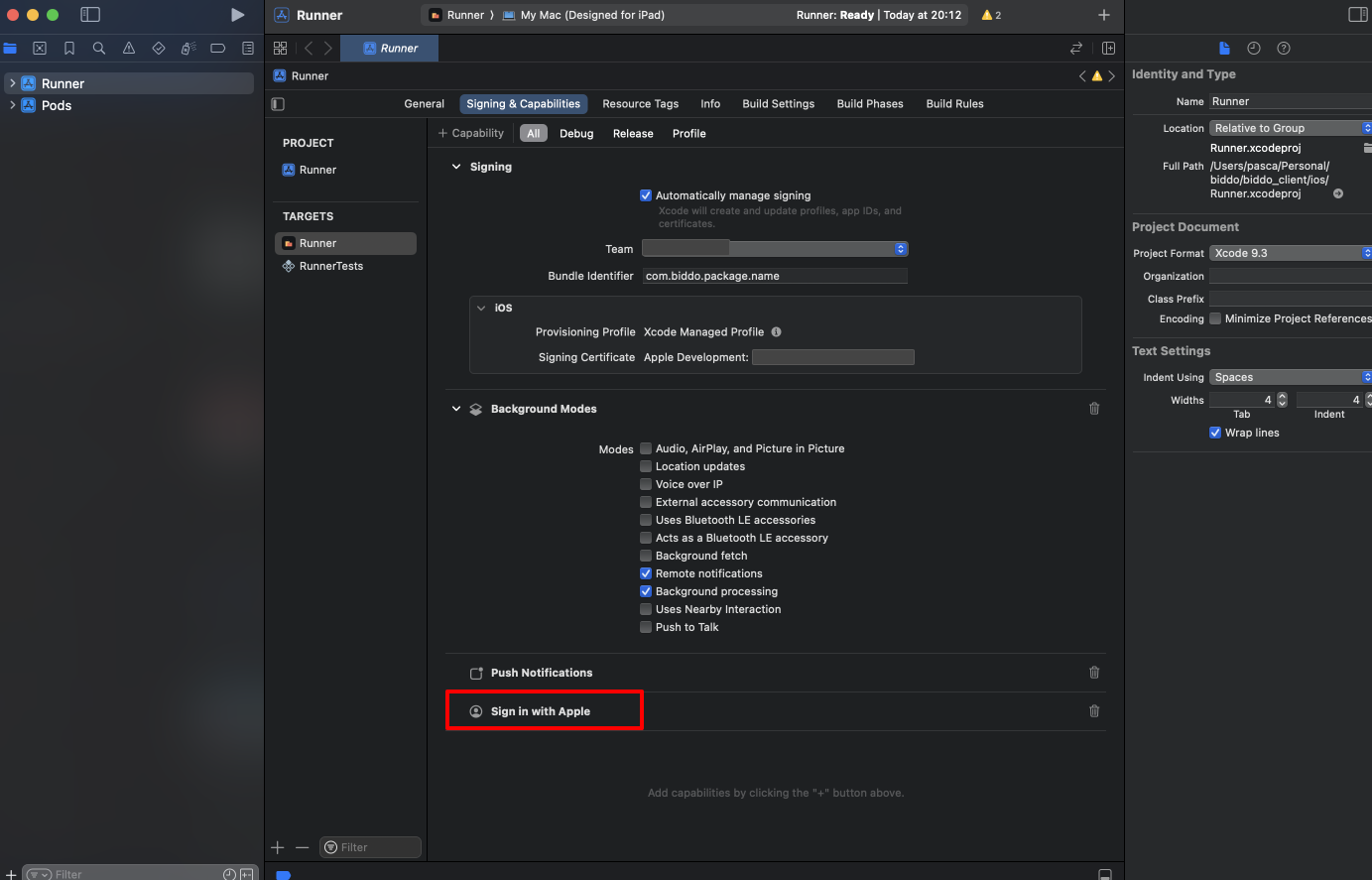Image resolution: width=1372 pixels, height=880 pixels.
Task: Enable Location updates mode
Action: pos(646,466)
